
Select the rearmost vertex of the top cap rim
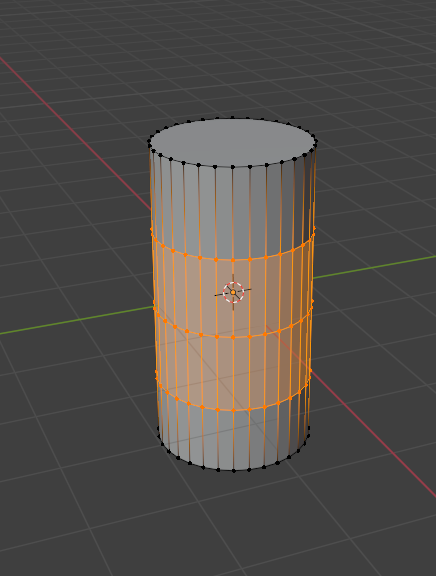(233, 118)
